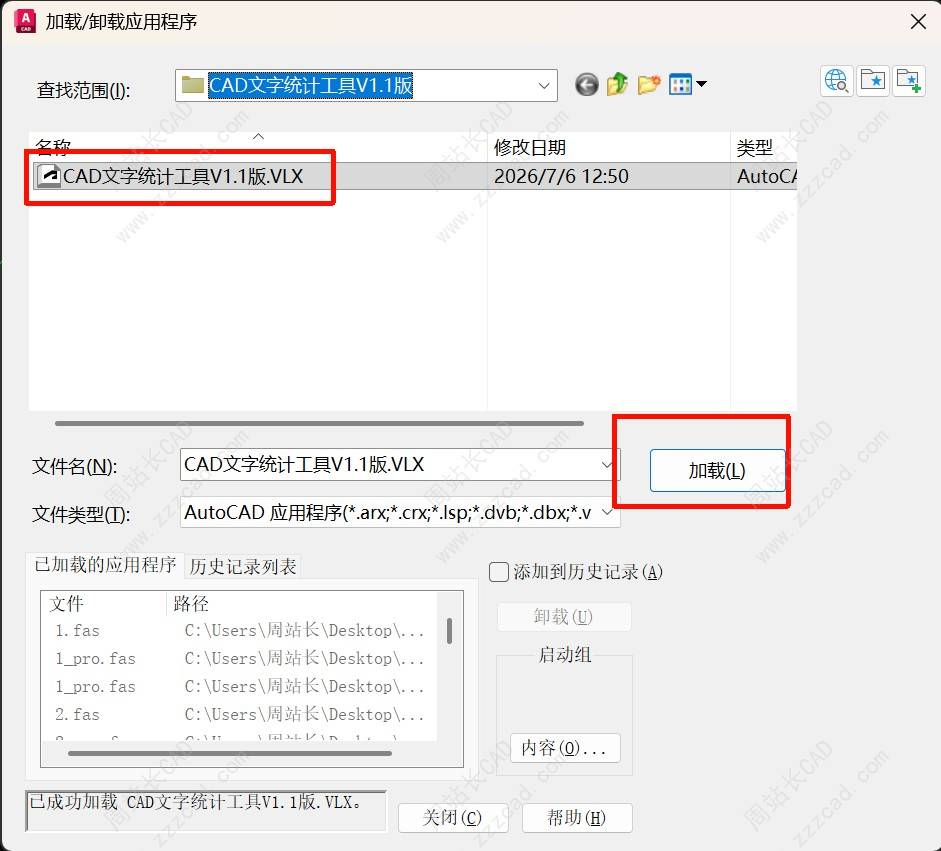
Task: Click the 已成功加载 status message
Action: click(196, 802)
